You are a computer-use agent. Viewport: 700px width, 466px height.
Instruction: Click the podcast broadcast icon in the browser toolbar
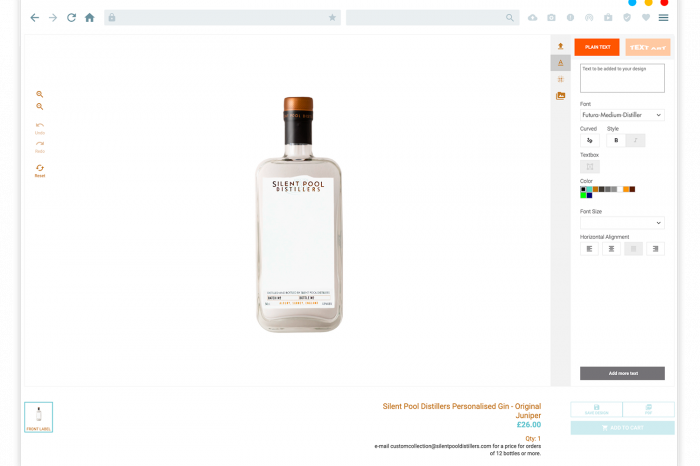point(589,18)
